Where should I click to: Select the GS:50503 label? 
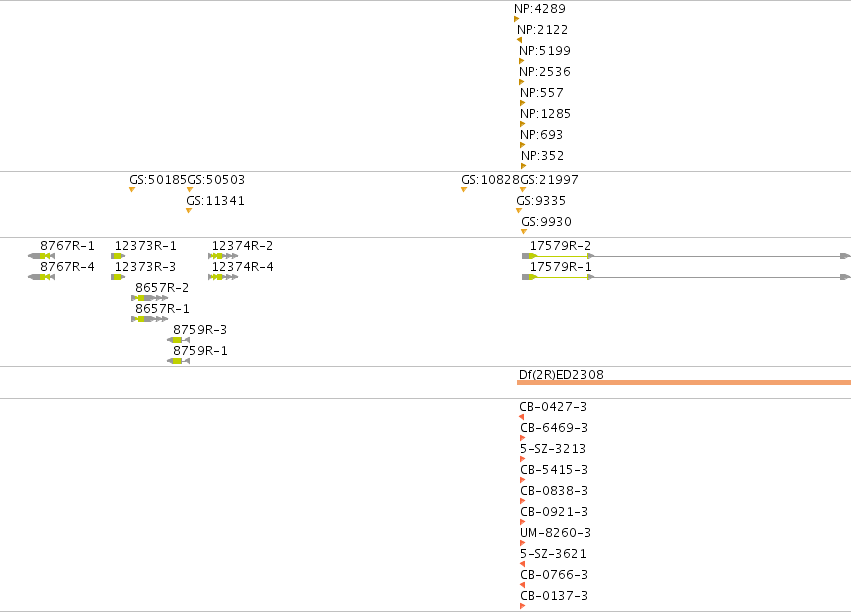pos(216,180)
